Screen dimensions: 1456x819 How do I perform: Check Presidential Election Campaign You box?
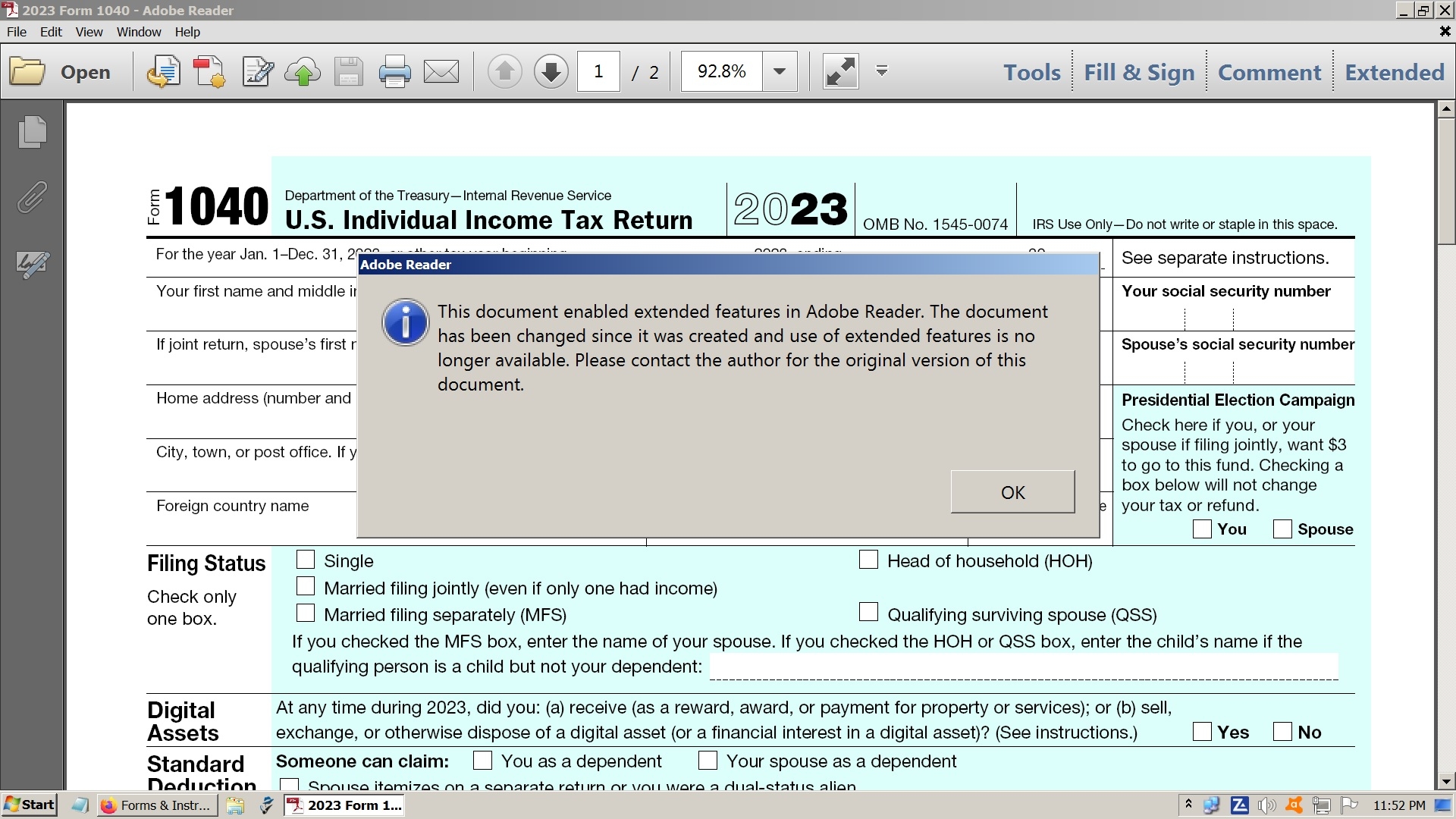tap(1202, 529)
